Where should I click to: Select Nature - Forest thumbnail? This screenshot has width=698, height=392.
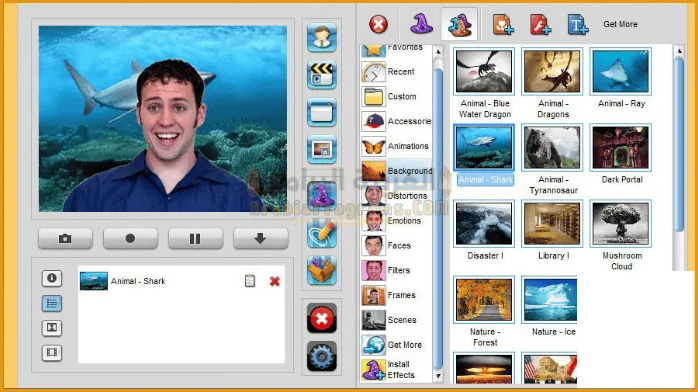tap(484, 299)
